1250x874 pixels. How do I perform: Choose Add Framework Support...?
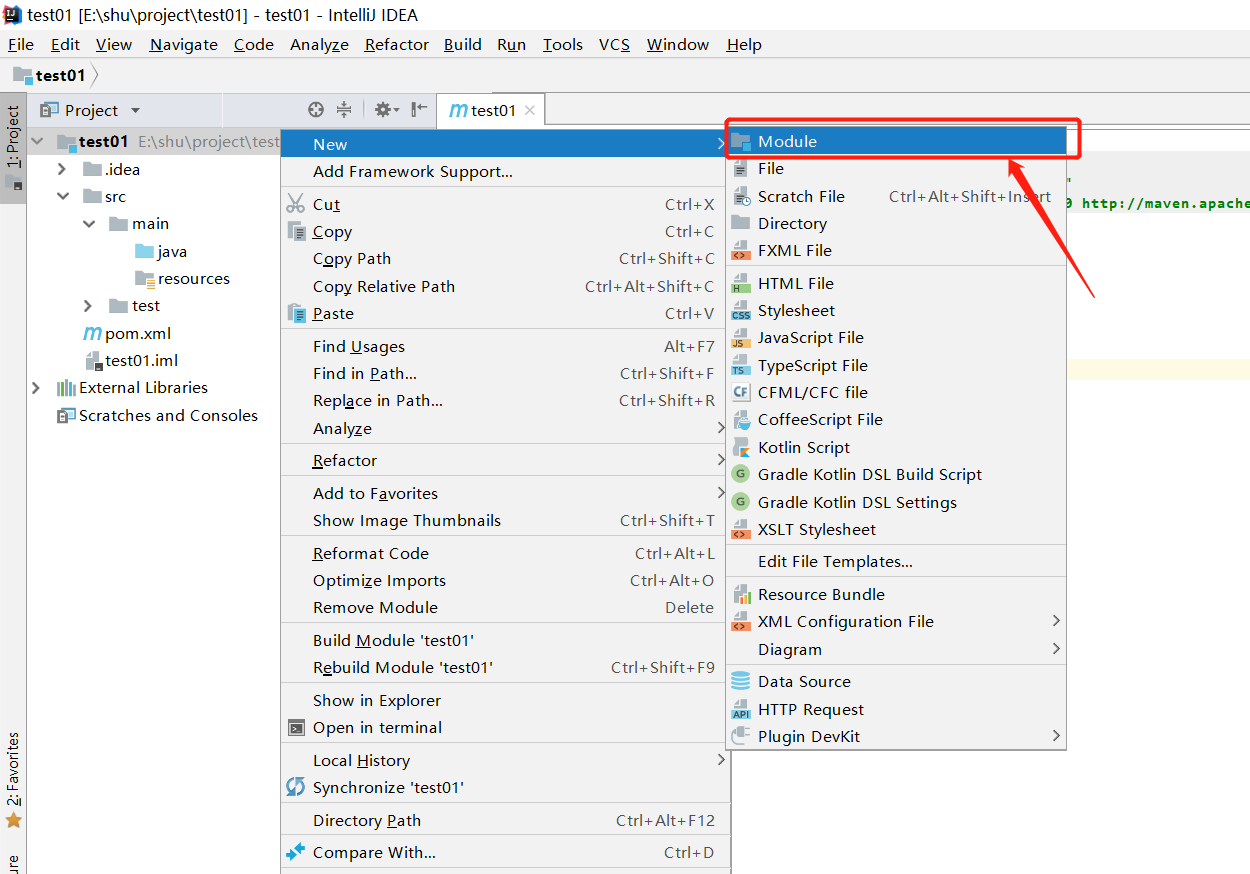click(x=503, y=171)
